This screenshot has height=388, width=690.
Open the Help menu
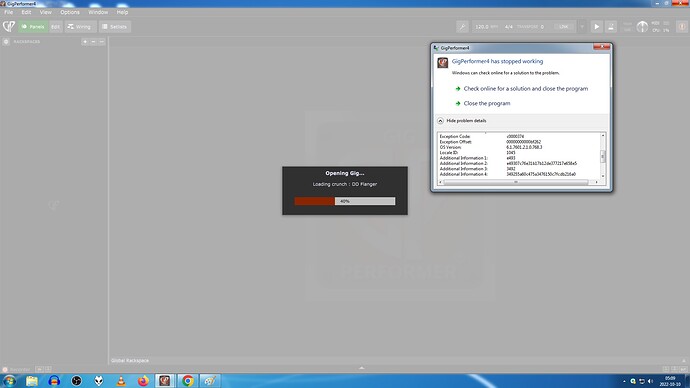[122, 12]
